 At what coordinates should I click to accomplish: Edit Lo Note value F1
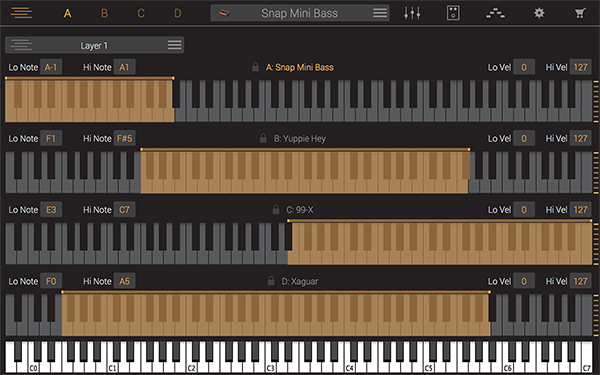[51, 139]
